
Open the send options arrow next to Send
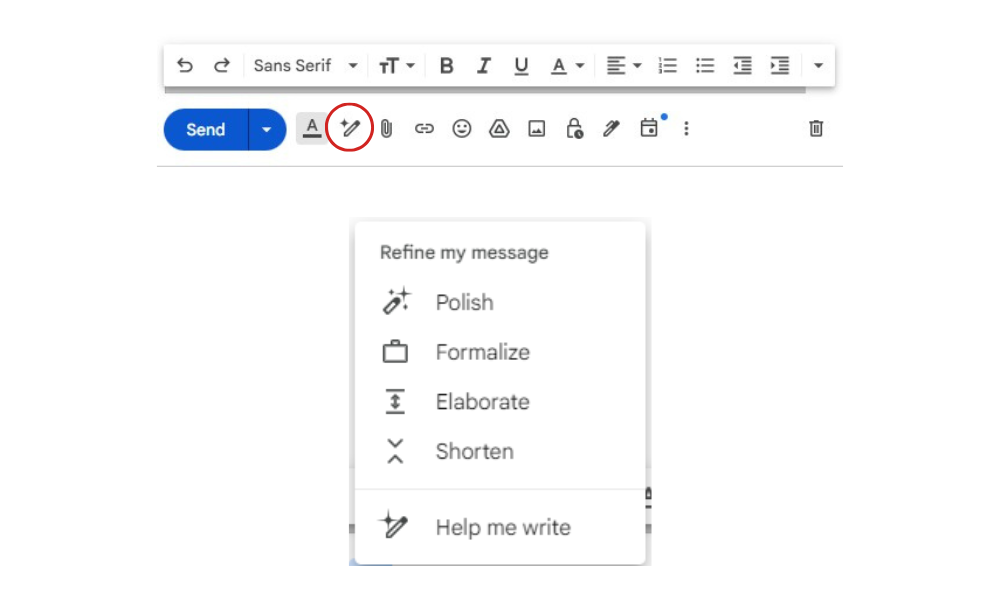267,129
